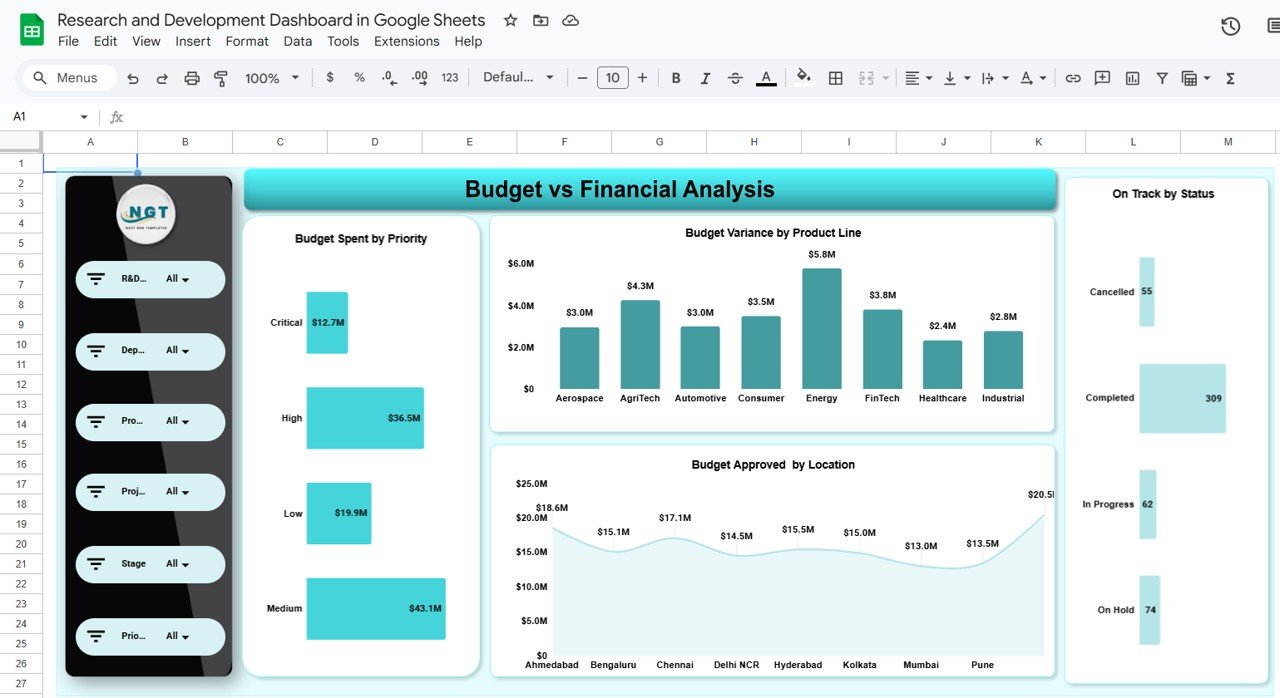This screenshot has width=1280, height=698.
Task: Click the paint format icon
Action: pos(220,77)
